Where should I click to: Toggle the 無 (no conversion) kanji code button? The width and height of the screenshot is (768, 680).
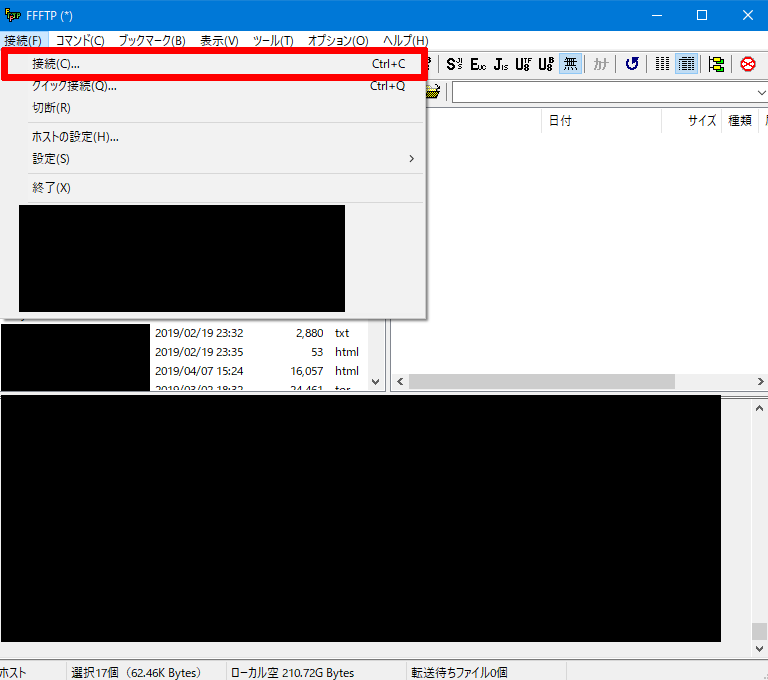[x=570, y=64]
